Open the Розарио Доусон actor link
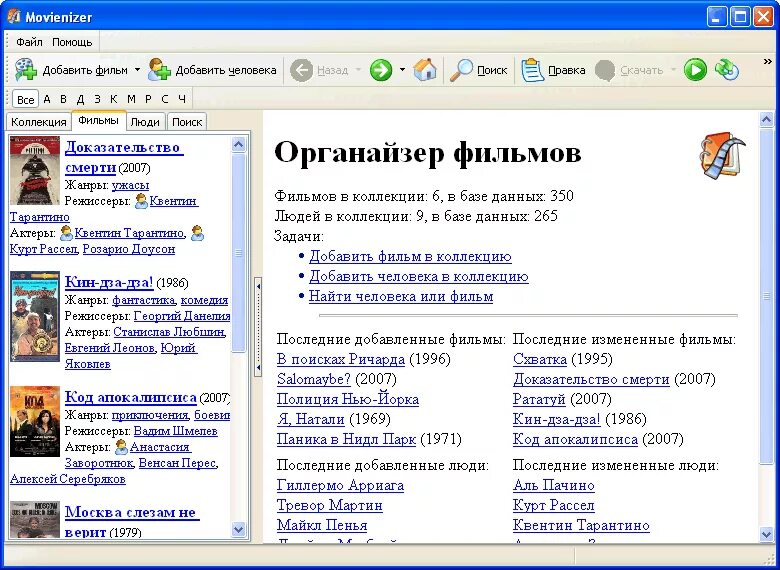 tap(129, 249)
